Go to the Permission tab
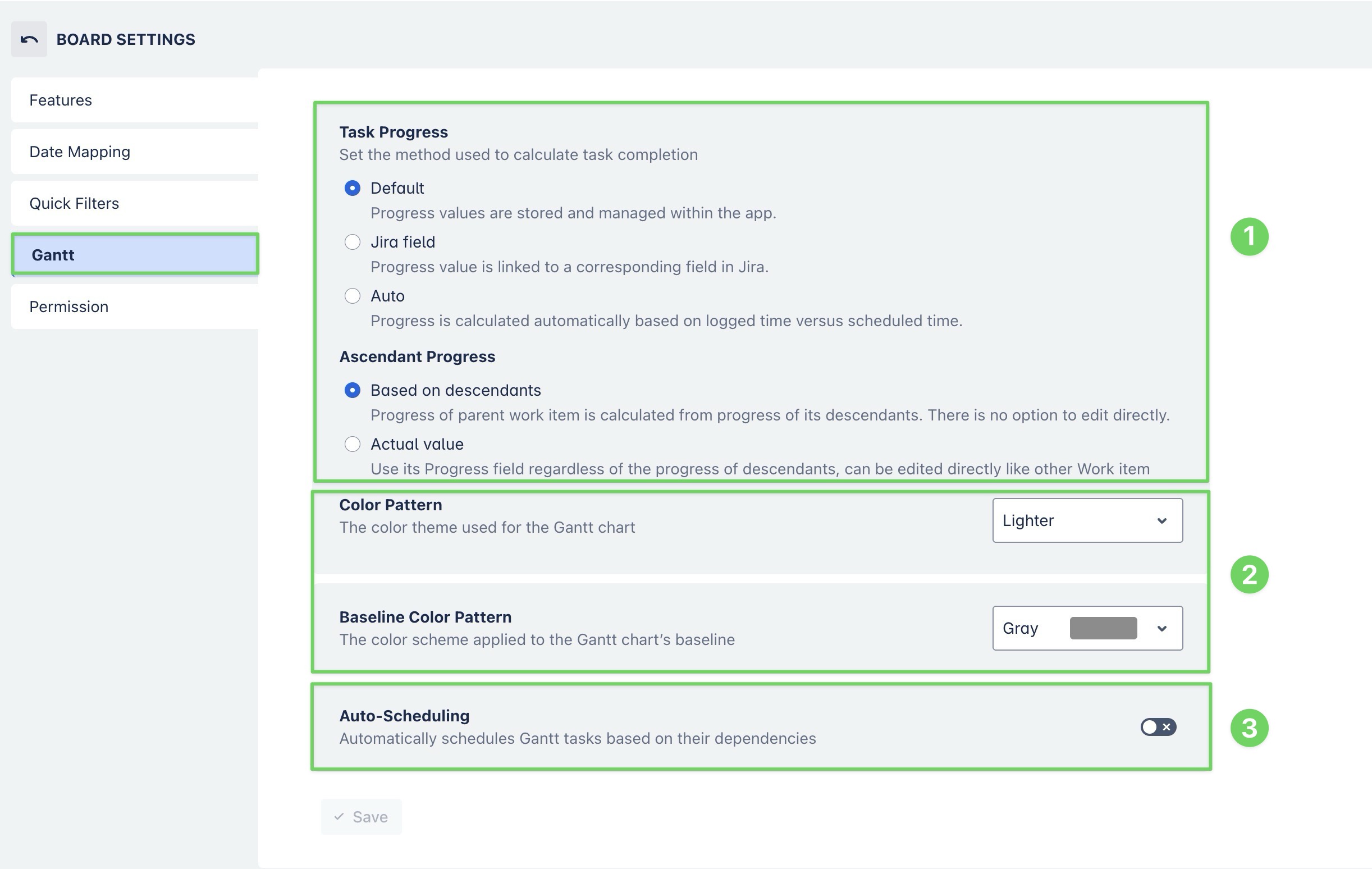This screenshot has width=1372, height=869. (x=135, y=307)
